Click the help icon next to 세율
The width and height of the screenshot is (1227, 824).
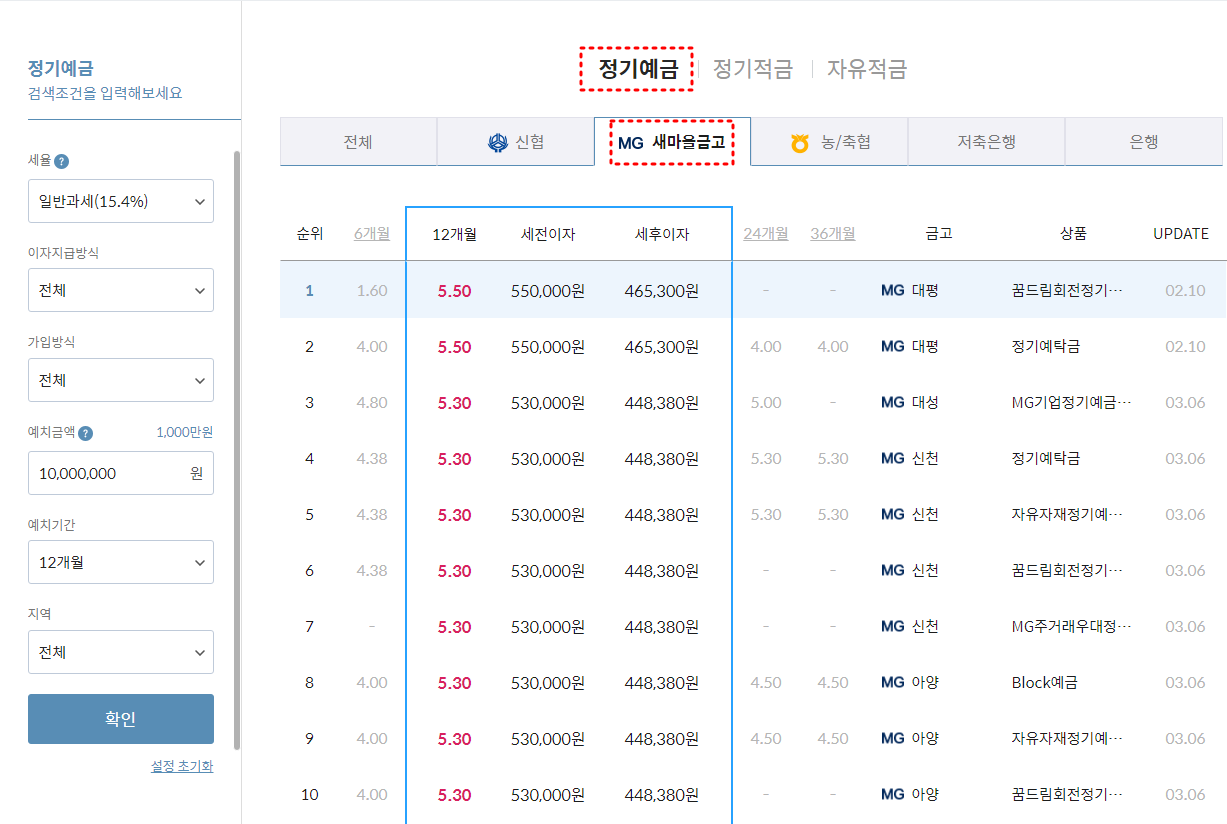(62, 162)
